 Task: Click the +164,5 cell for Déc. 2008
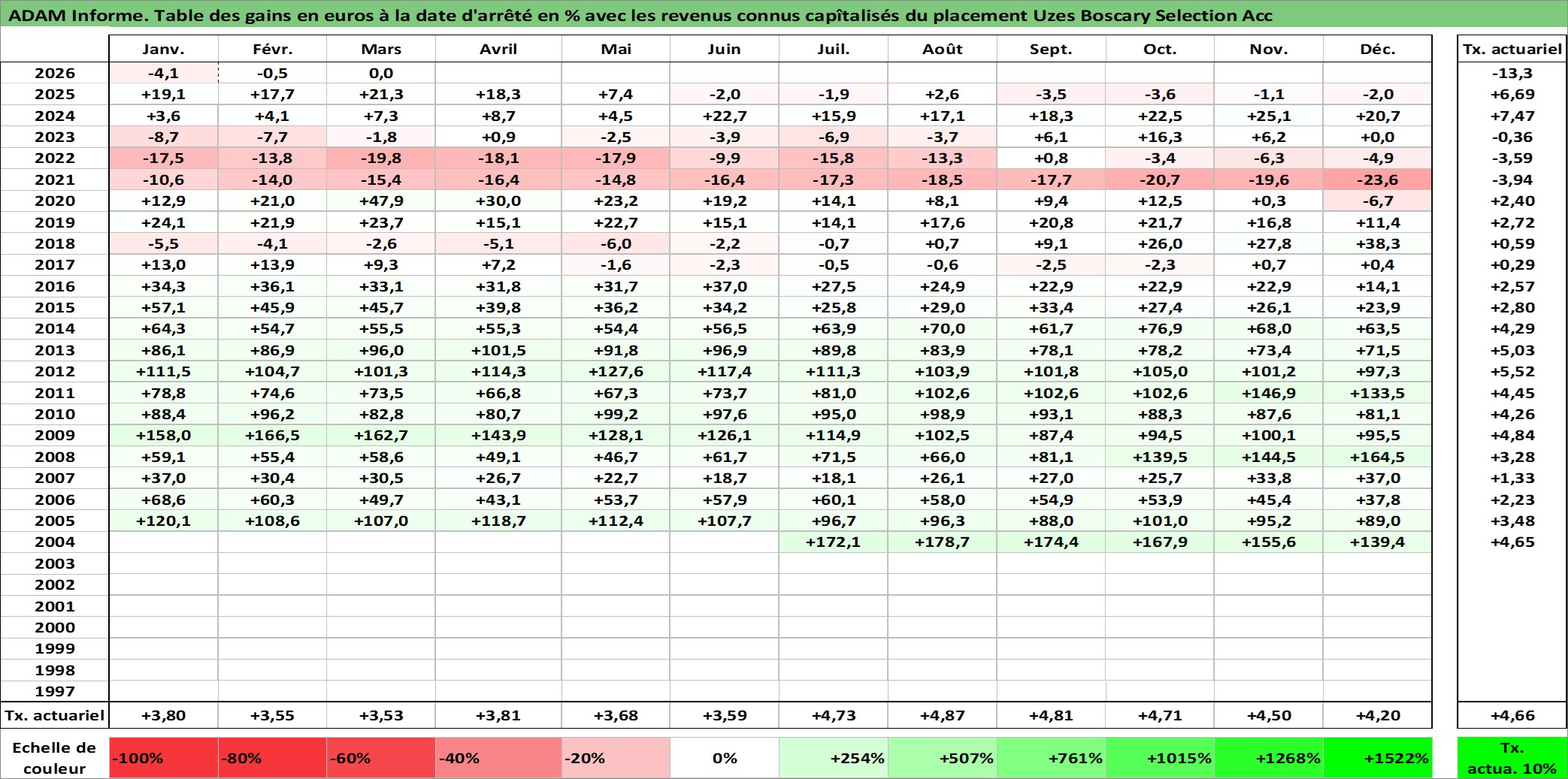[x=1378, y=457]
